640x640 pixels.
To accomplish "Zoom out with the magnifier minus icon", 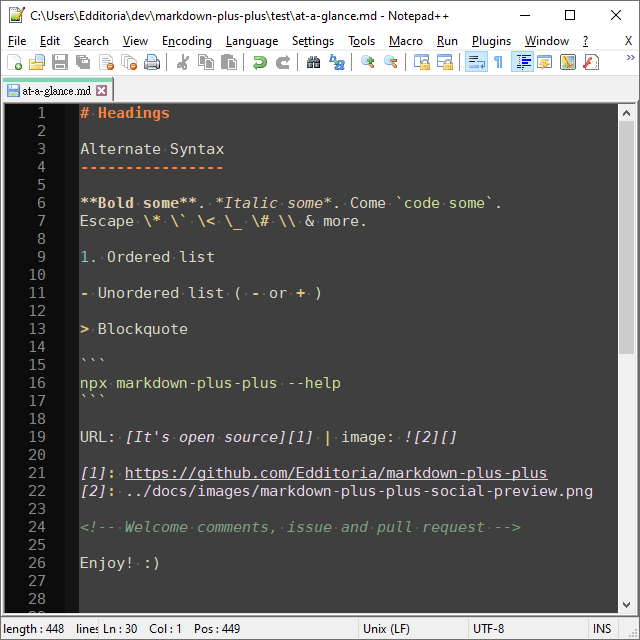I will (391, 62).
